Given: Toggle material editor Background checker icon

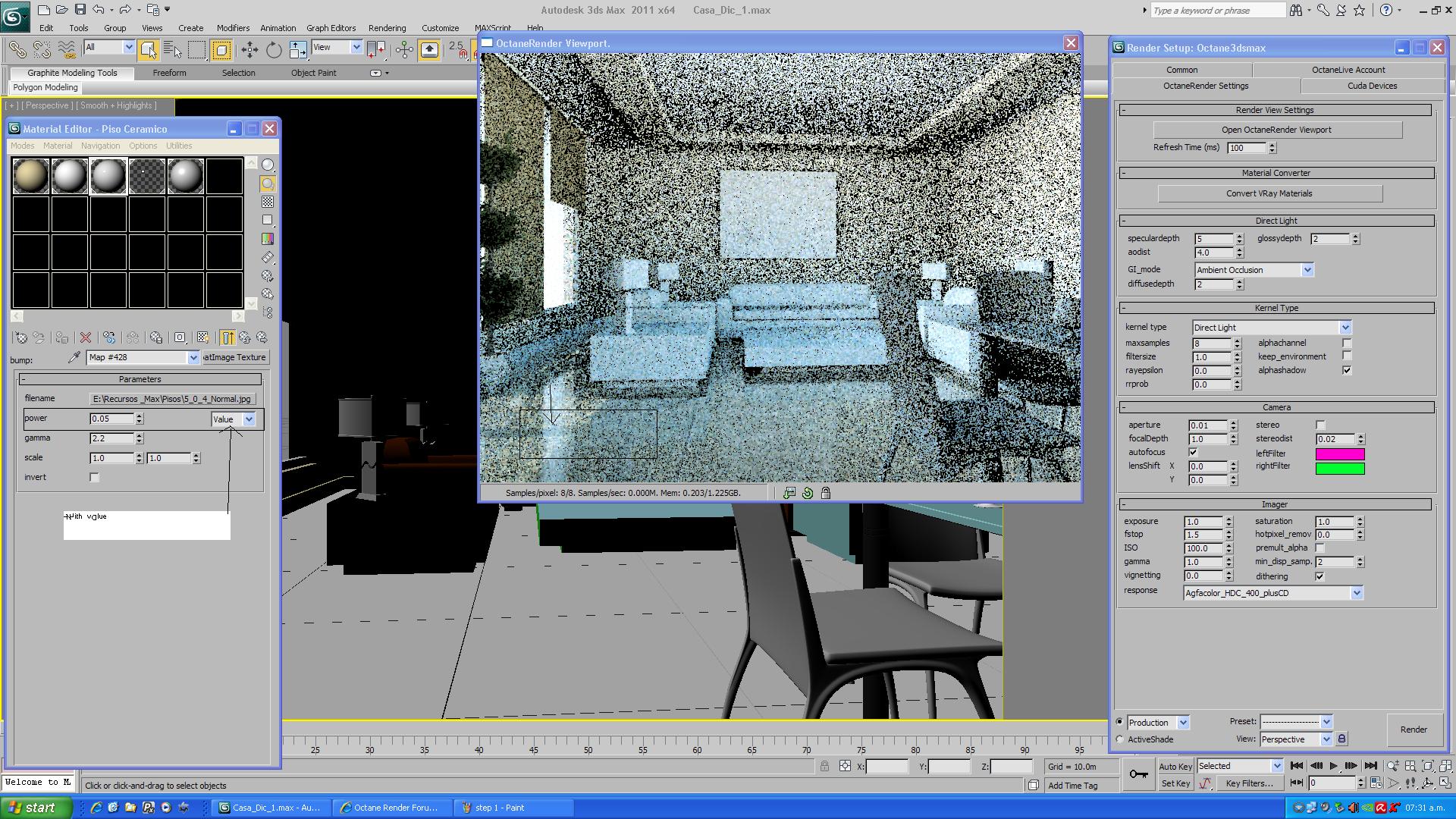Looking at the screenshot, I should [268, 202].
